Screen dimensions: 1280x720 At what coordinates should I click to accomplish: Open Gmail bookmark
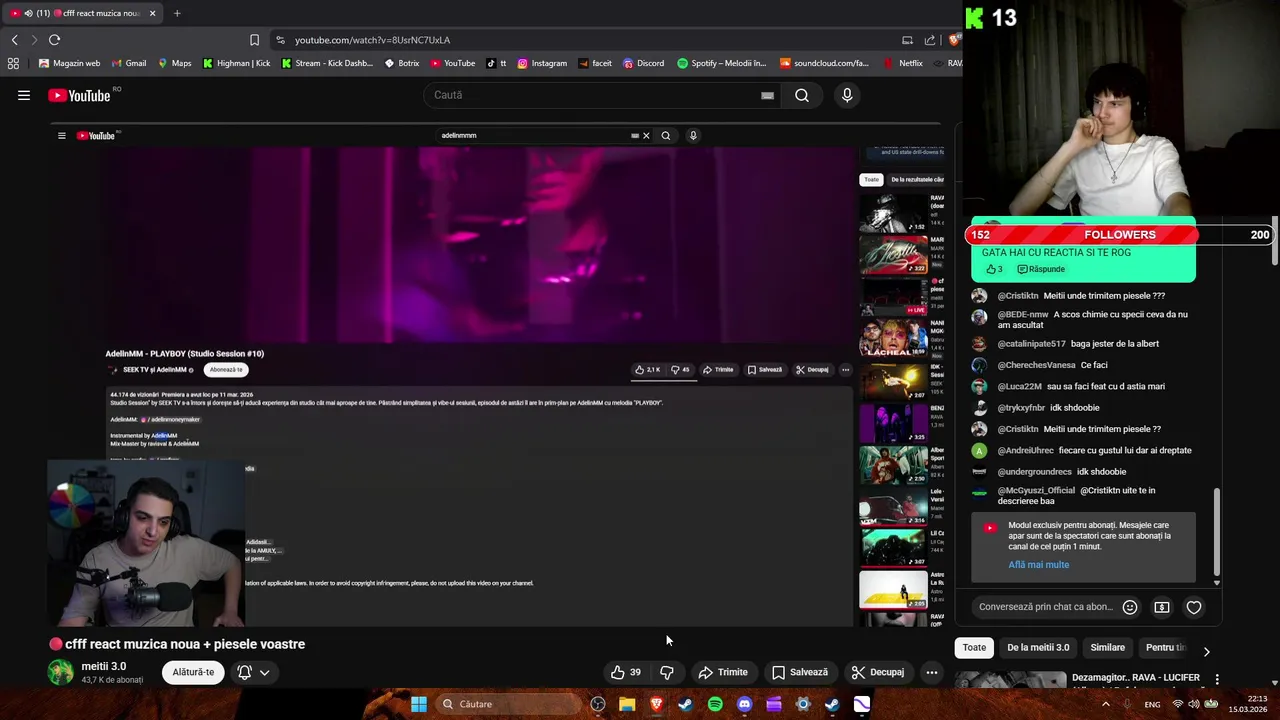(x=129, y=63)
